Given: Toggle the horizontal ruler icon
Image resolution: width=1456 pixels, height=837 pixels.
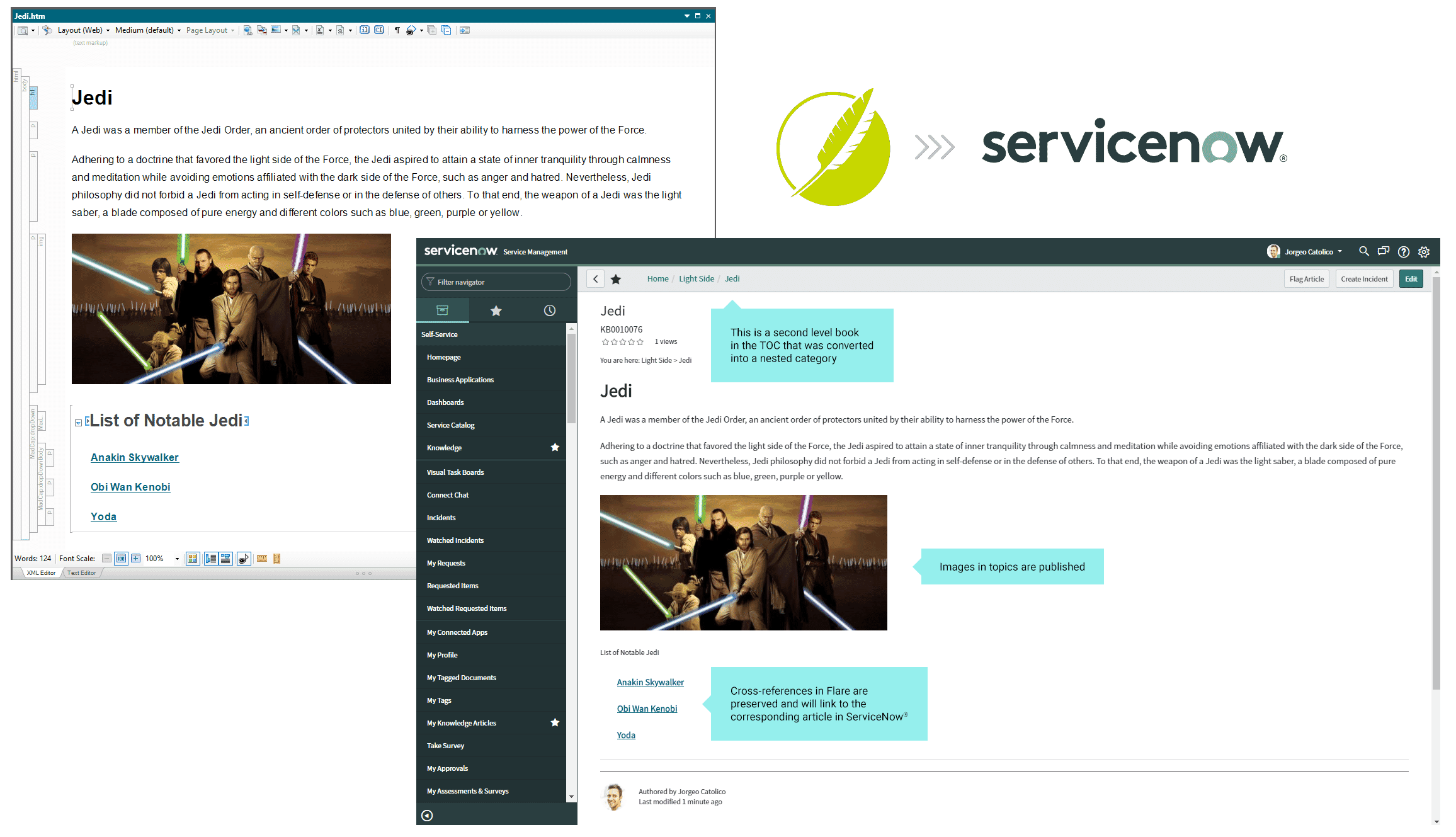Looking at the screenshot, I should tap(262, 559).
